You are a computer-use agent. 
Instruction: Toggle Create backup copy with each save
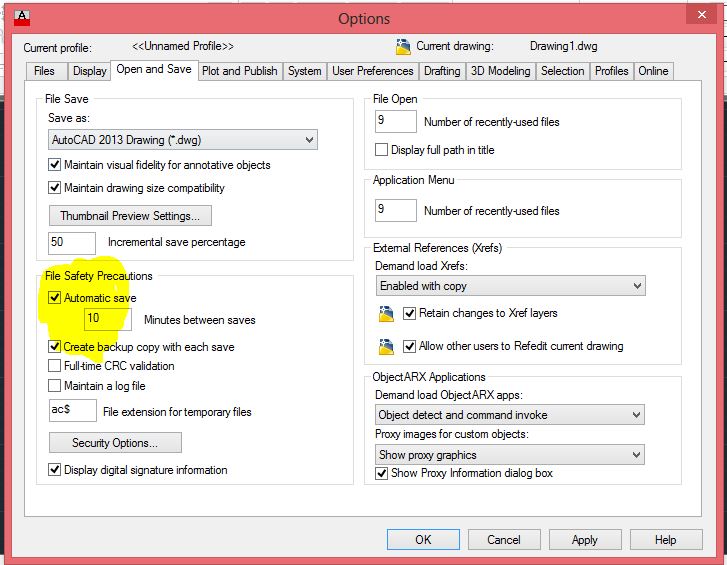pos(55,347)
